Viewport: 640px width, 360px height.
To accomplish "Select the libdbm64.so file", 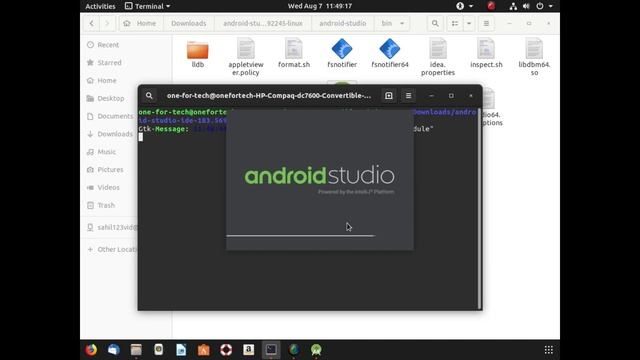I will pos(534,57).
